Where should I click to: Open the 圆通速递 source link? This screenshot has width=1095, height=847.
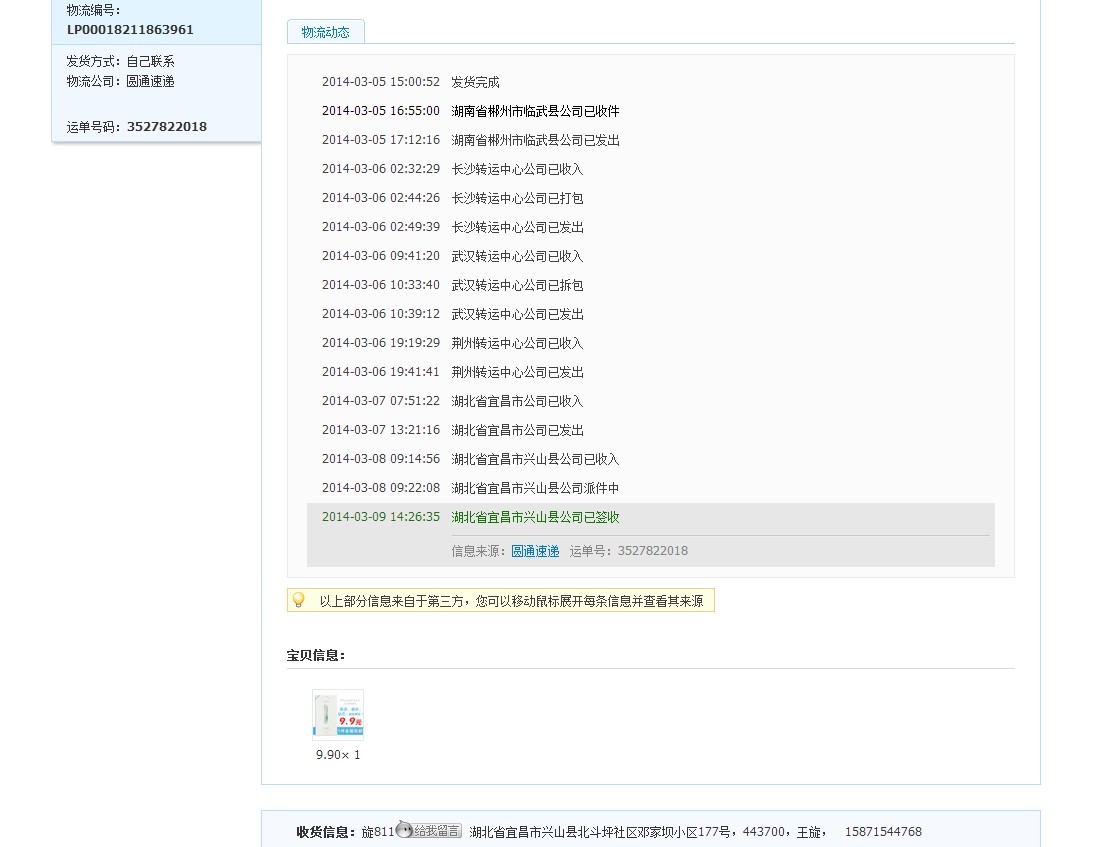(535, 551)
